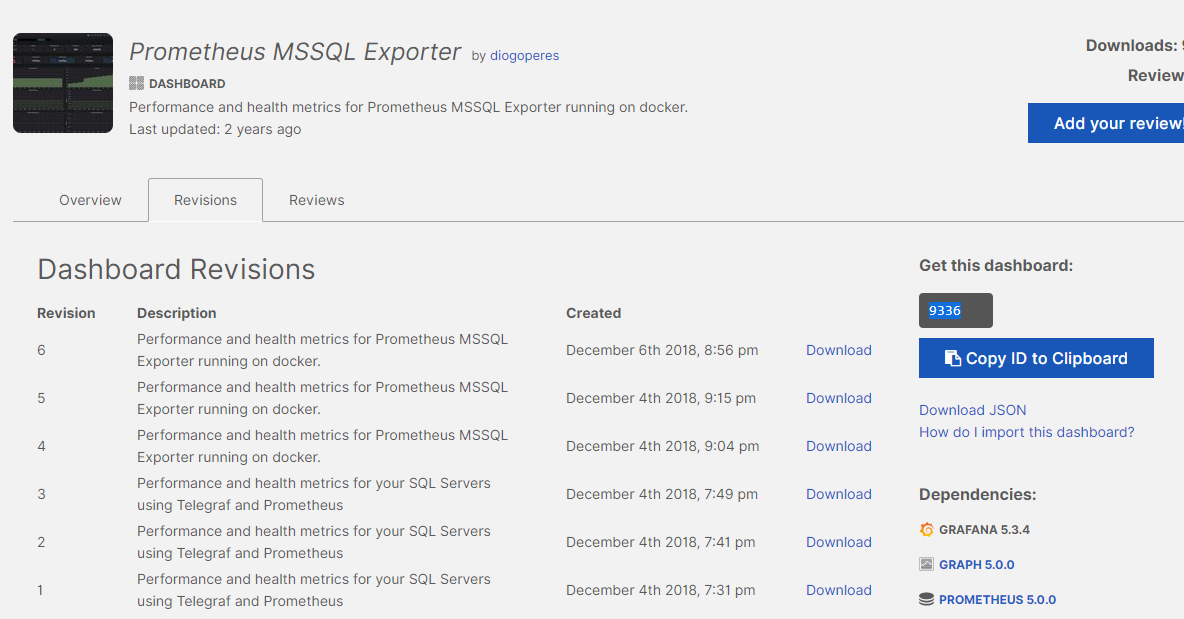Open the PROMETHEUS 5.0.0 dependency link

[x=997, y=599]
